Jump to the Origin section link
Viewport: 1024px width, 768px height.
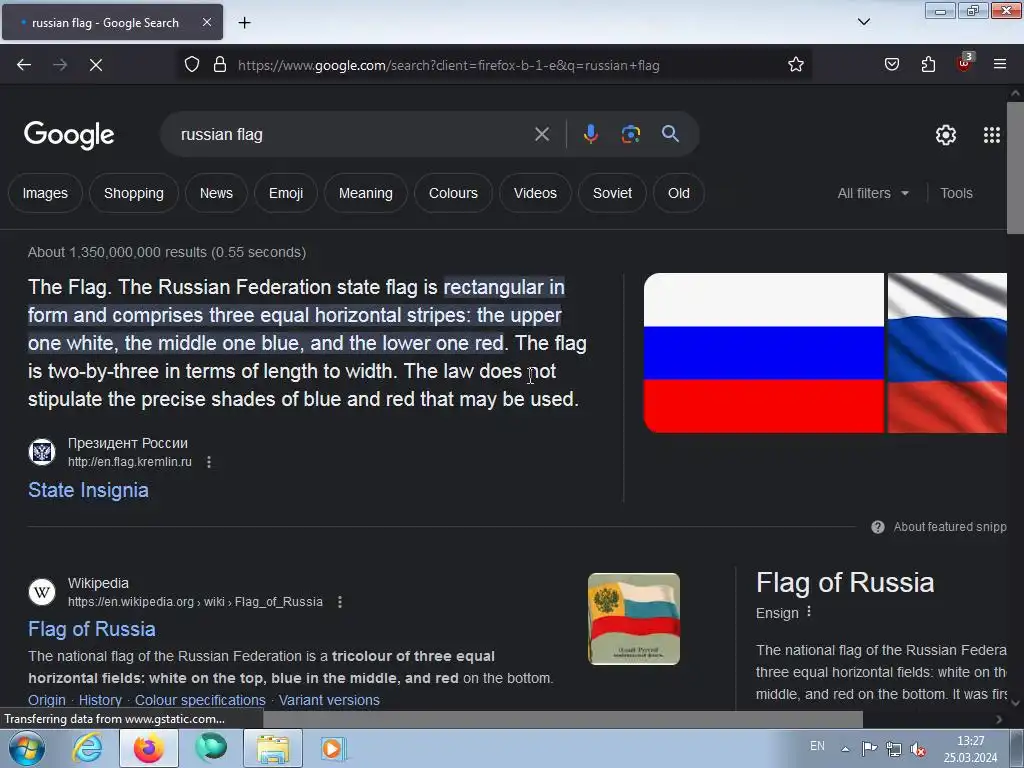(x=47, y=700)
